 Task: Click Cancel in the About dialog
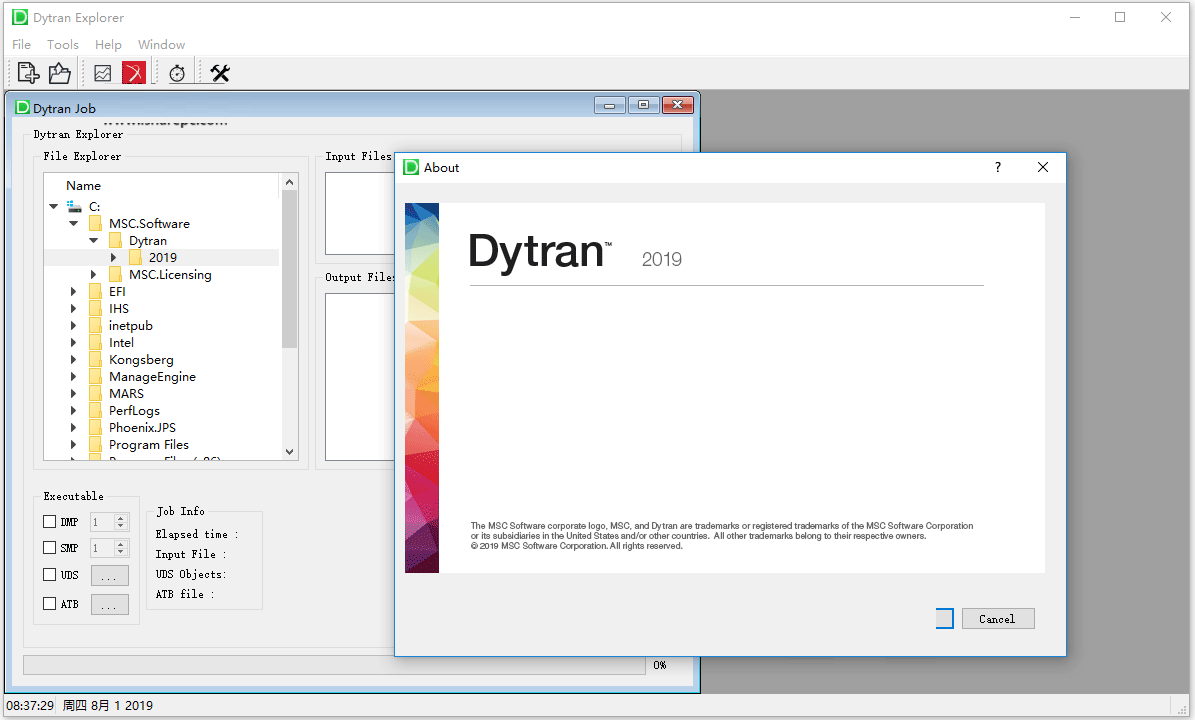(x=998, y=619)
